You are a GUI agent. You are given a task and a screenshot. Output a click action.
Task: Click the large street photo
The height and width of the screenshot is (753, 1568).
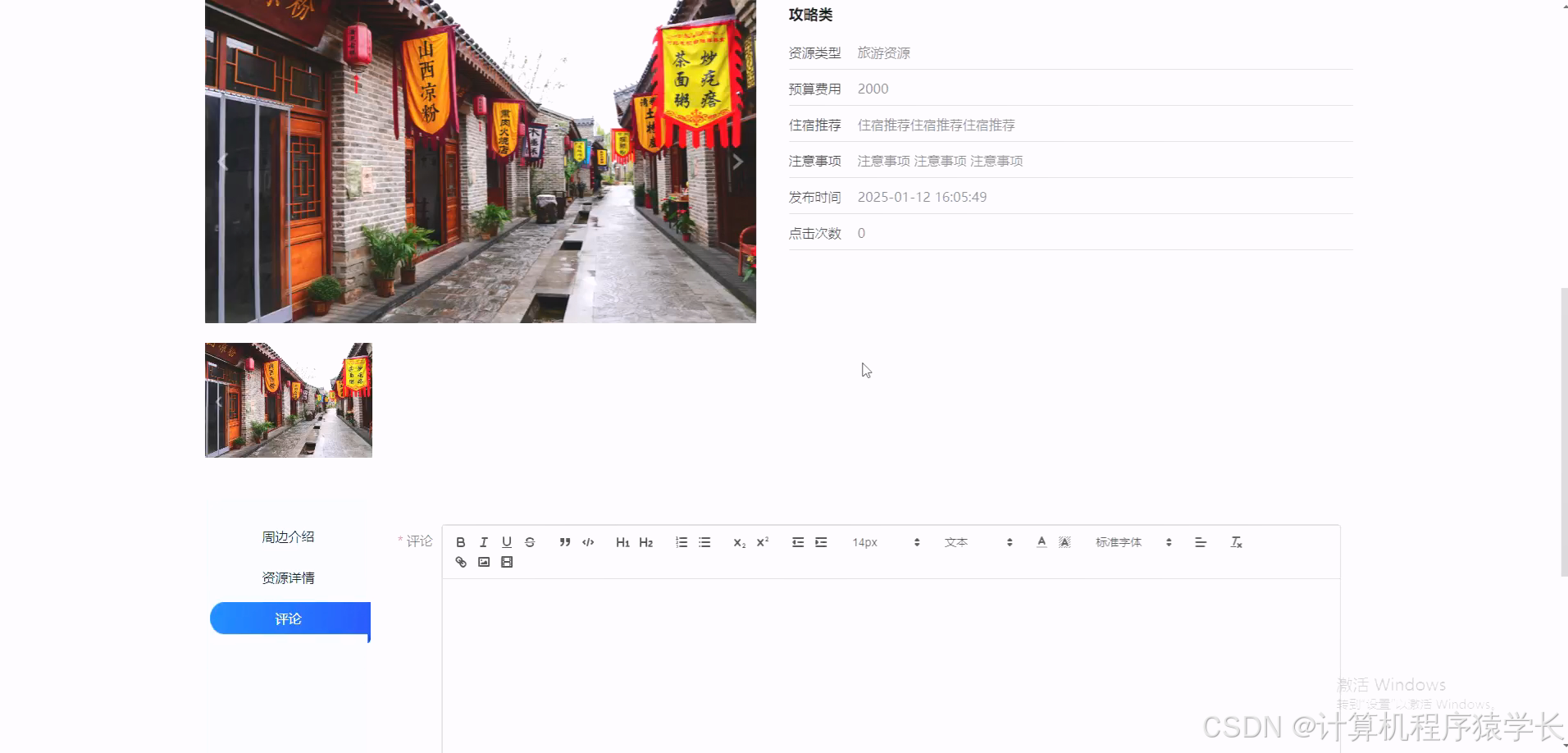pos(481,162)
